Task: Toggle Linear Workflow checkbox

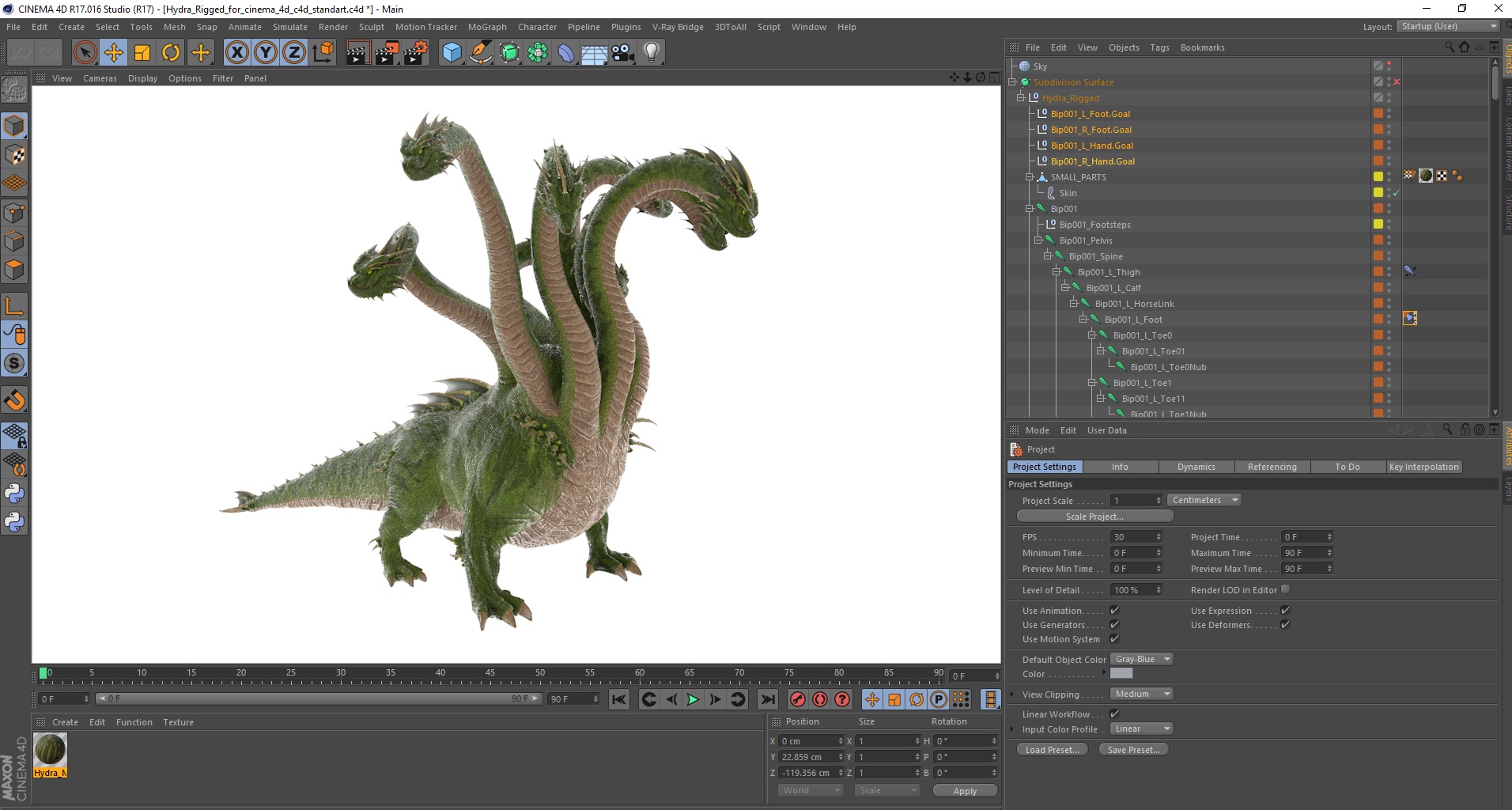Action: pos(1114,714)
